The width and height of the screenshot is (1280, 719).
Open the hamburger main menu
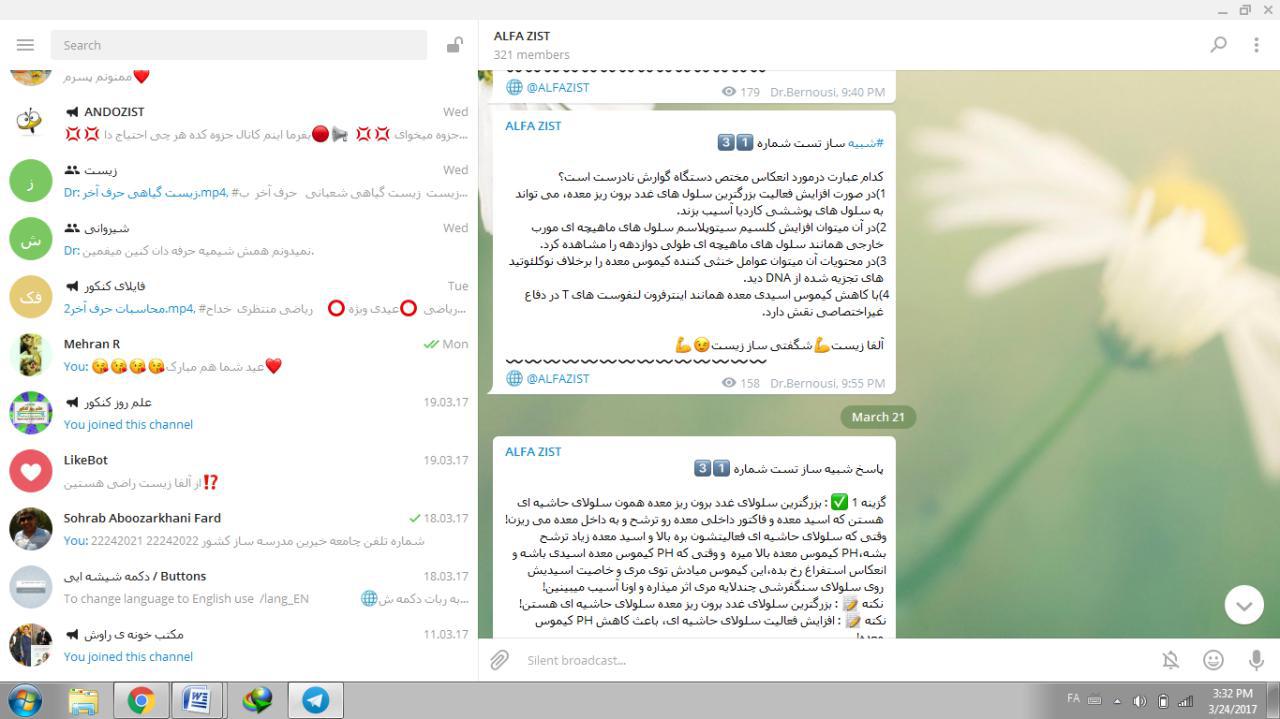(x=25, y=45)
